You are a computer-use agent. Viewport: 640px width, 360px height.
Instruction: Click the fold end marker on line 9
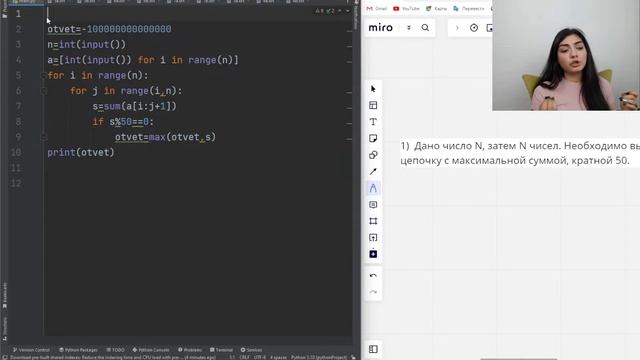43,137
